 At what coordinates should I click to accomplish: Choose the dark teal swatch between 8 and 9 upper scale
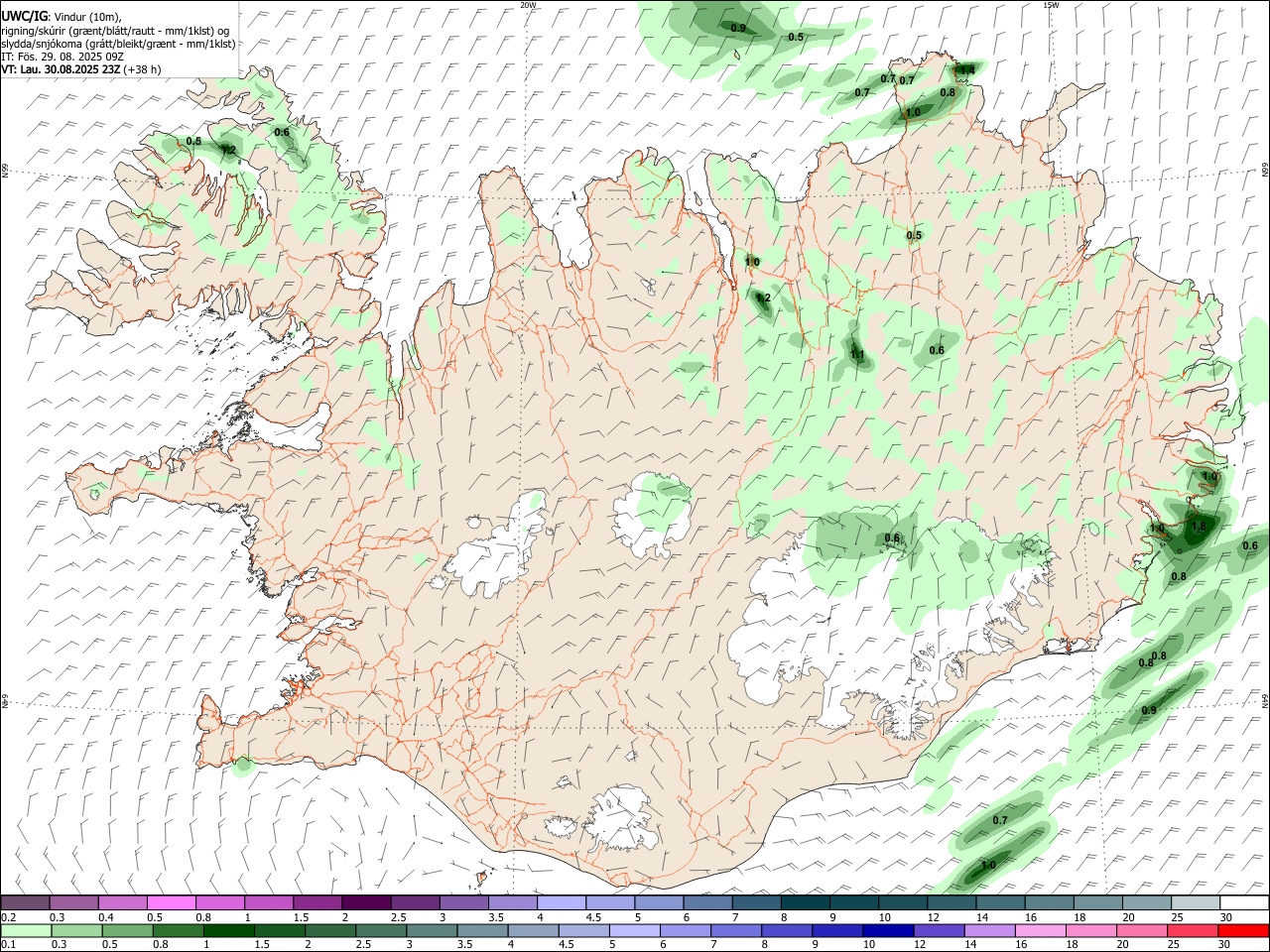[x=805, y=902]
